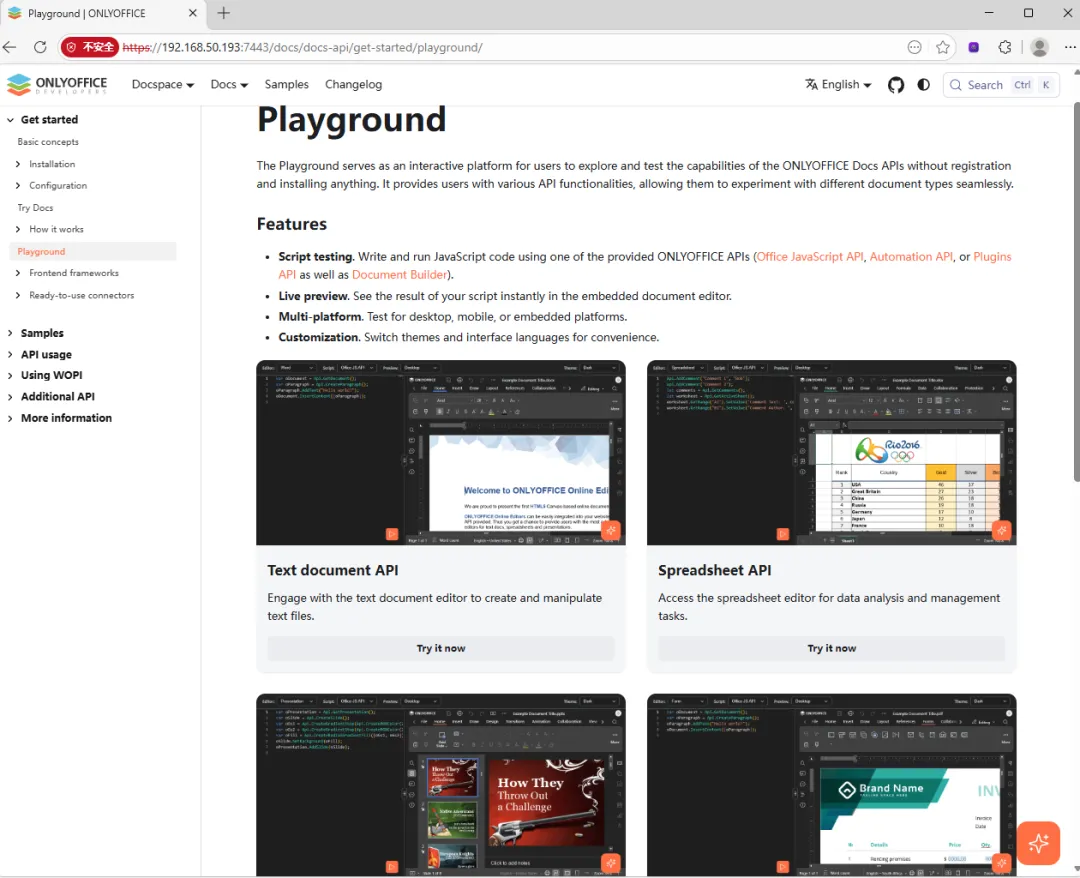
Task: Open the presentation editor preview thumbnail
Action: pyautogui.click(x=441, y=785)
